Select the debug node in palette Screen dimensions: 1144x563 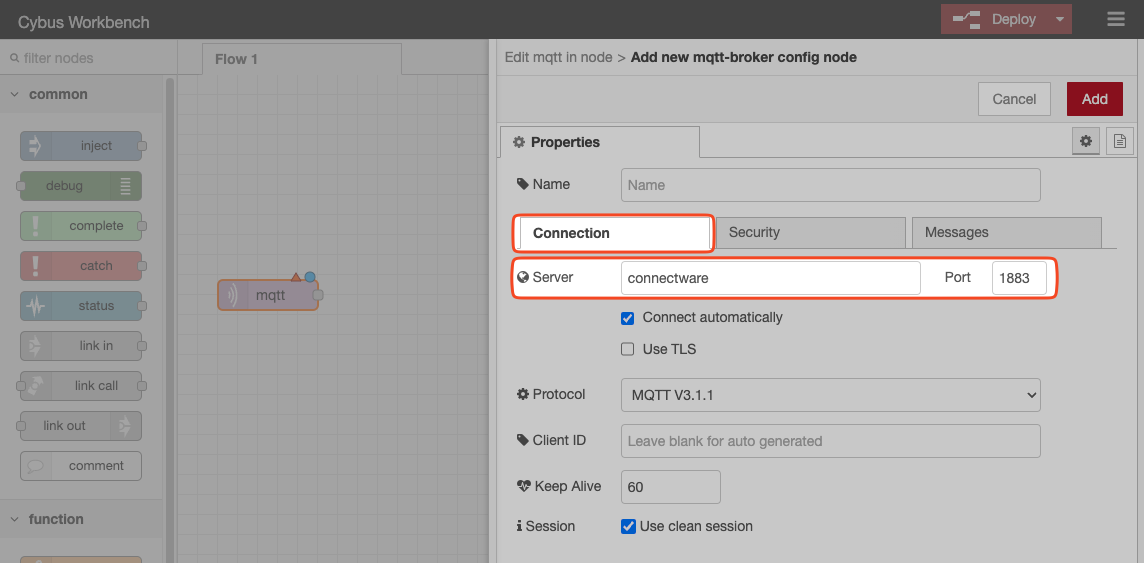pyautogui.click(x=81, y=186)
